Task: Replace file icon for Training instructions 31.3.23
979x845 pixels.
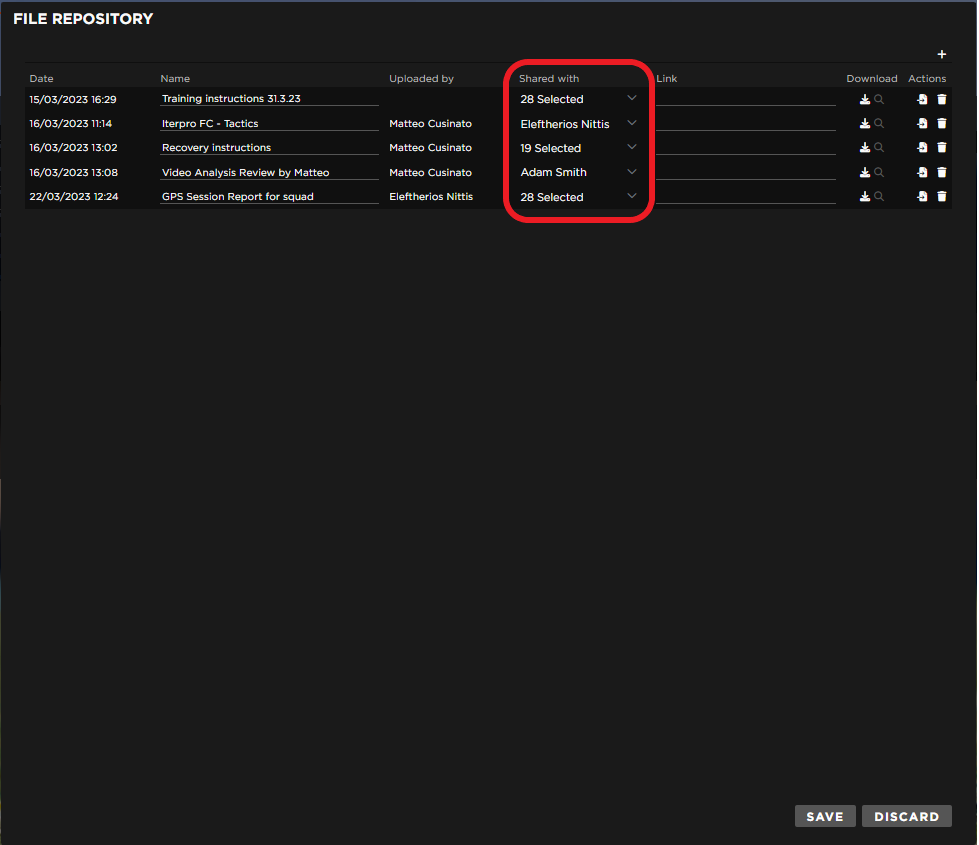Action: (922, 99)
